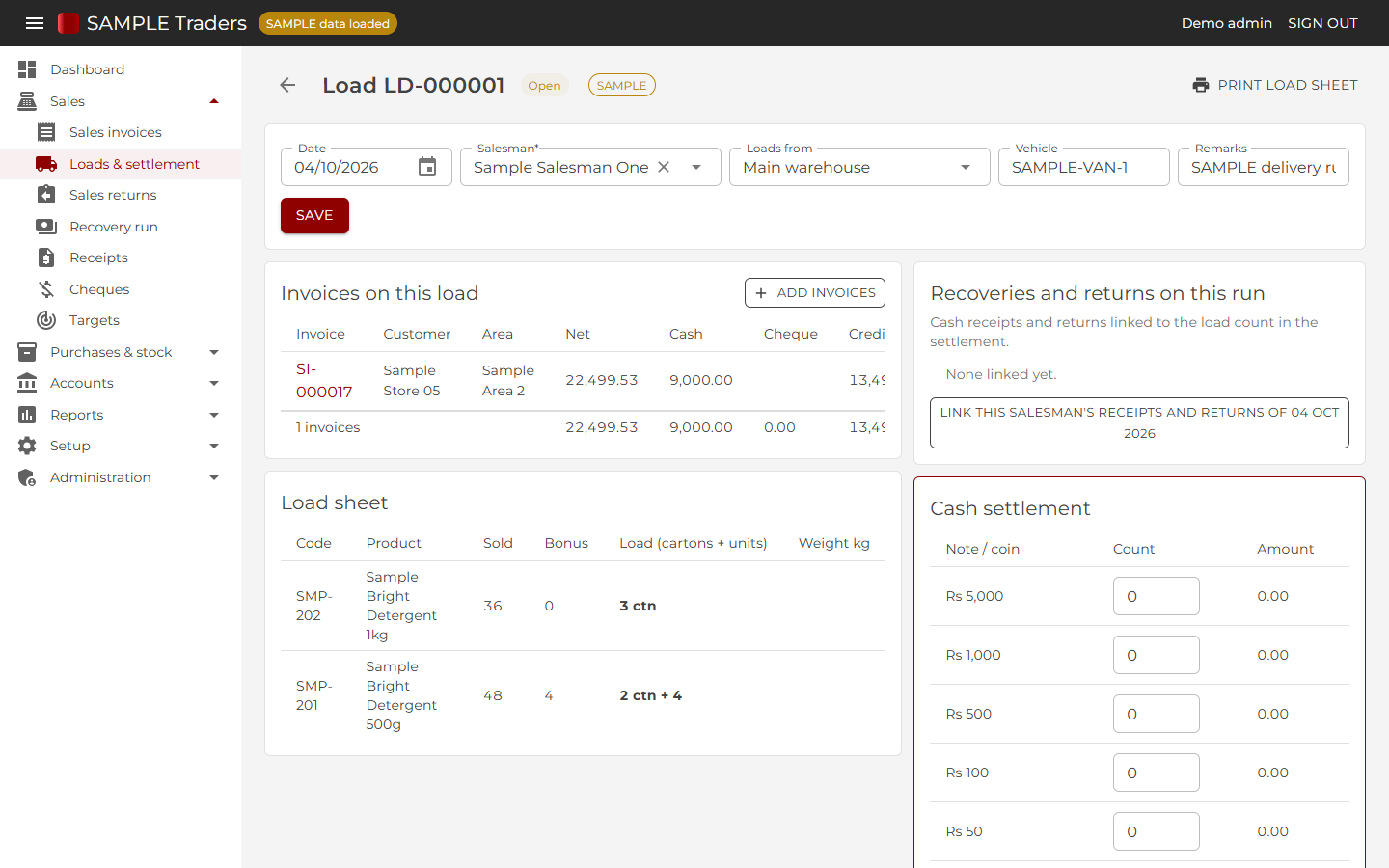Link this salesman's receipts and returns
The width and height of the screenshot is (1389, 868).
point(1139,422)
